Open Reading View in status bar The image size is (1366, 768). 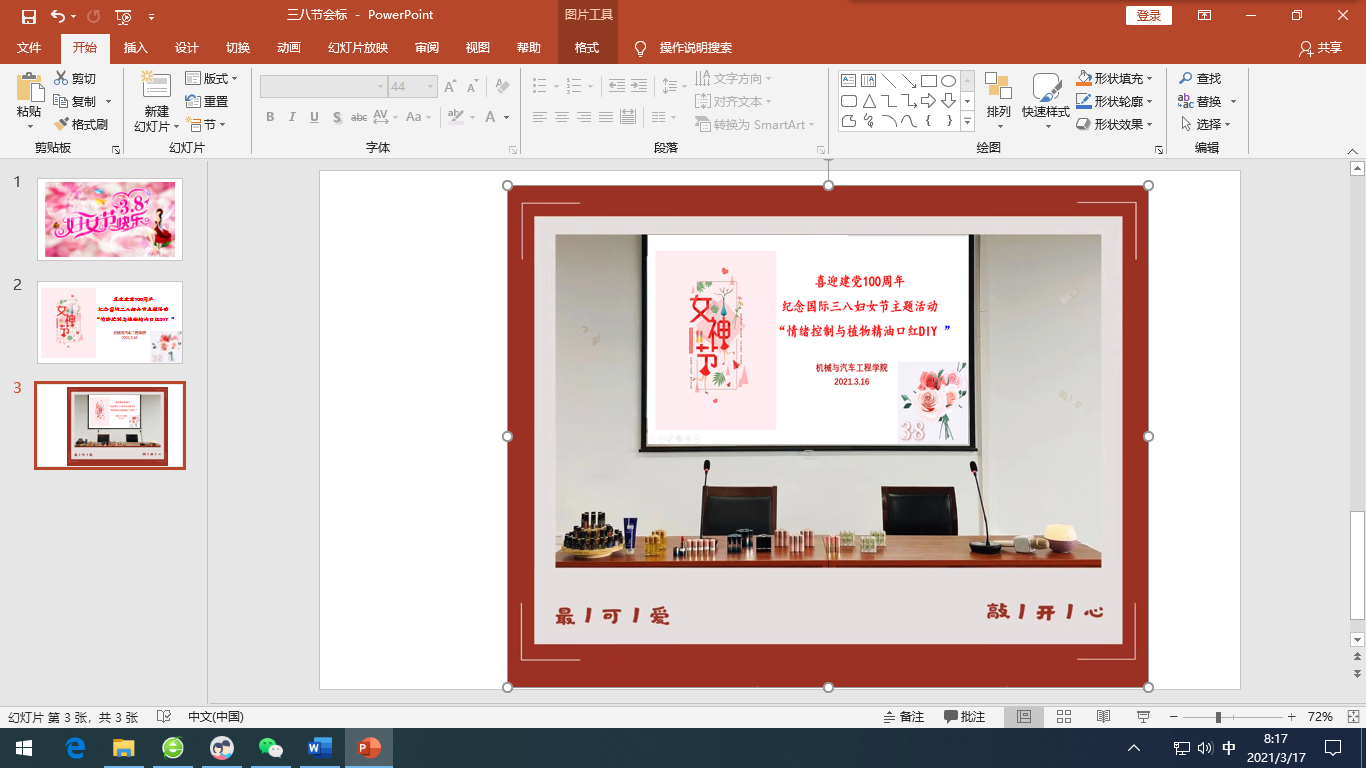(x=1103, y=717)
